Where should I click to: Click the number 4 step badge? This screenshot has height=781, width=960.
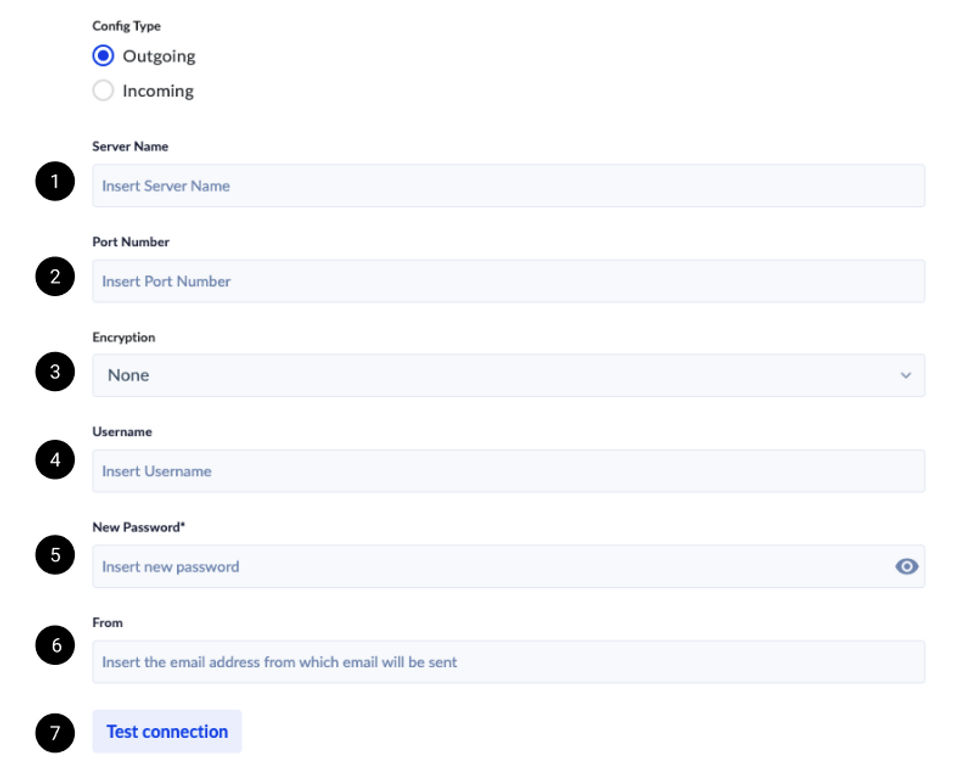(55, 461)
